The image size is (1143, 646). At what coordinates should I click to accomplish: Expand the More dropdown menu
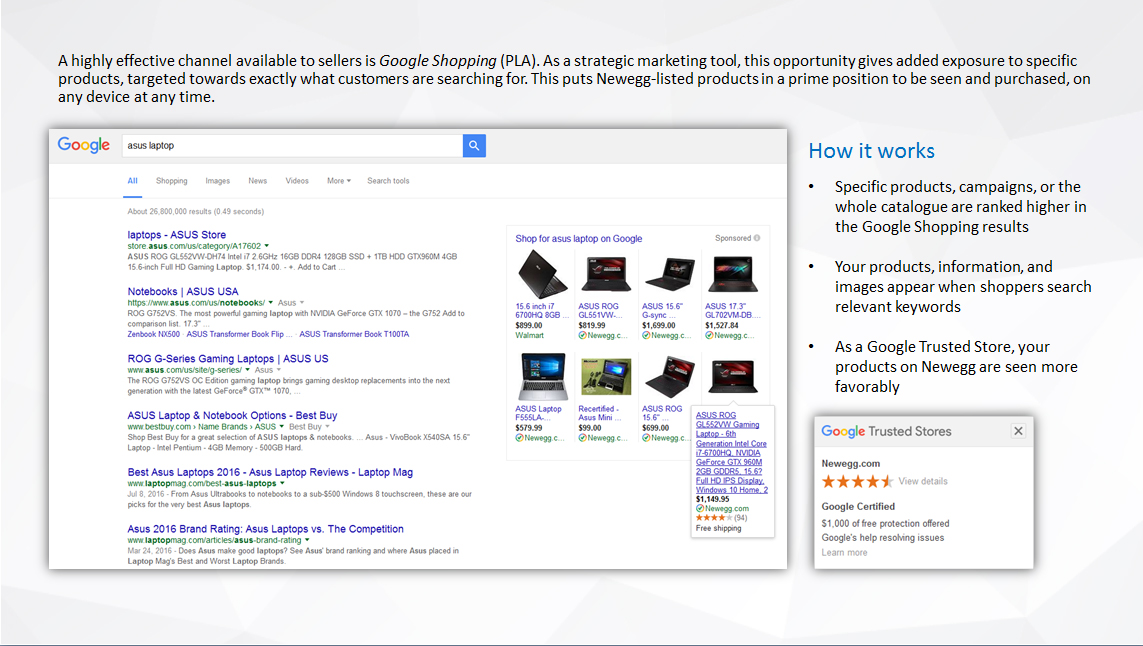pyautogui.click(x=339, y=181)
